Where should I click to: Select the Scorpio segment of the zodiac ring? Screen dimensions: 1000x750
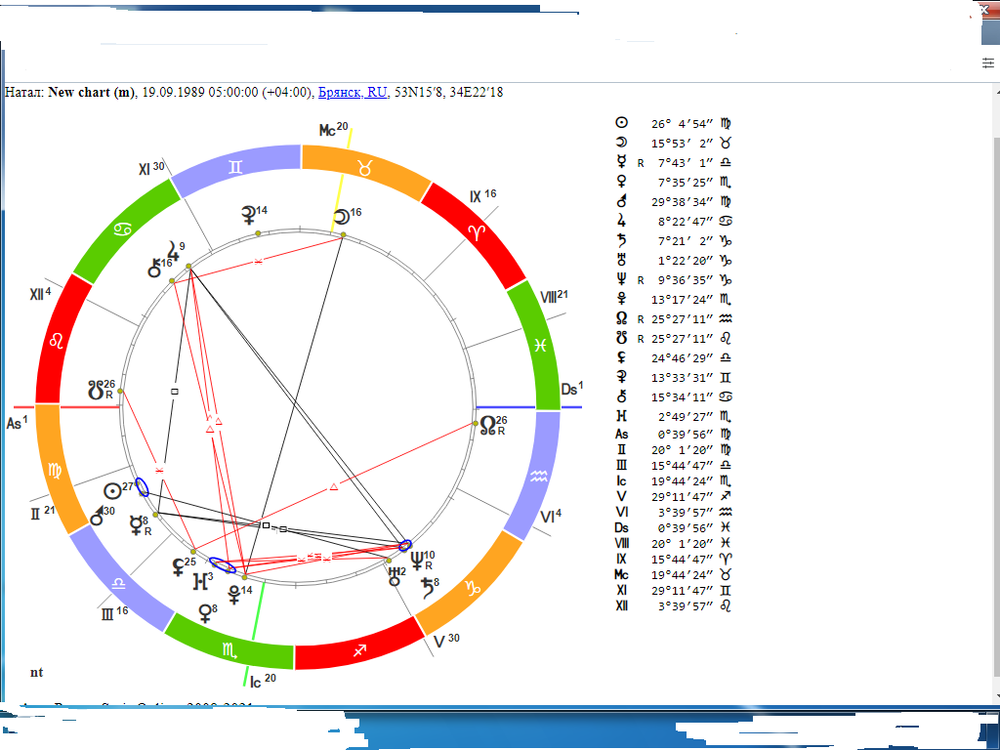230,651
